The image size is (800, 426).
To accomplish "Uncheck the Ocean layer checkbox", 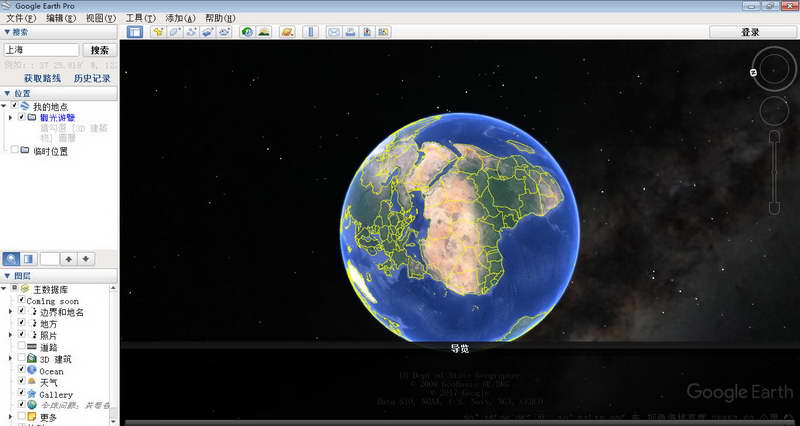I will point(21,370).
